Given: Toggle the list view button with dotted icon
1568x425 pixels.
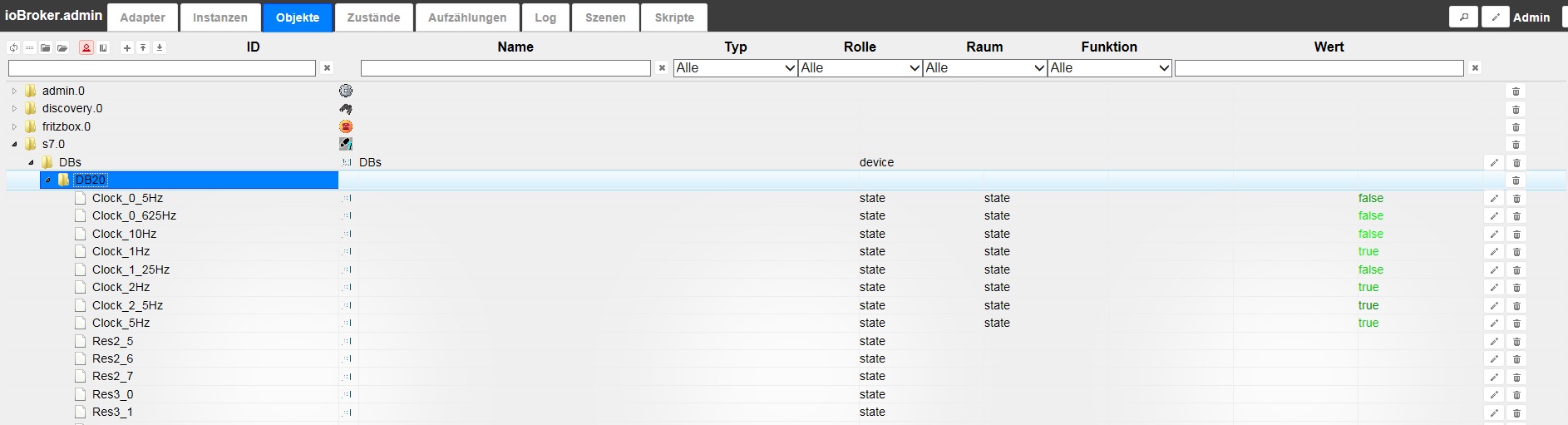Looking at the screenshot, I should click(29, 48).
